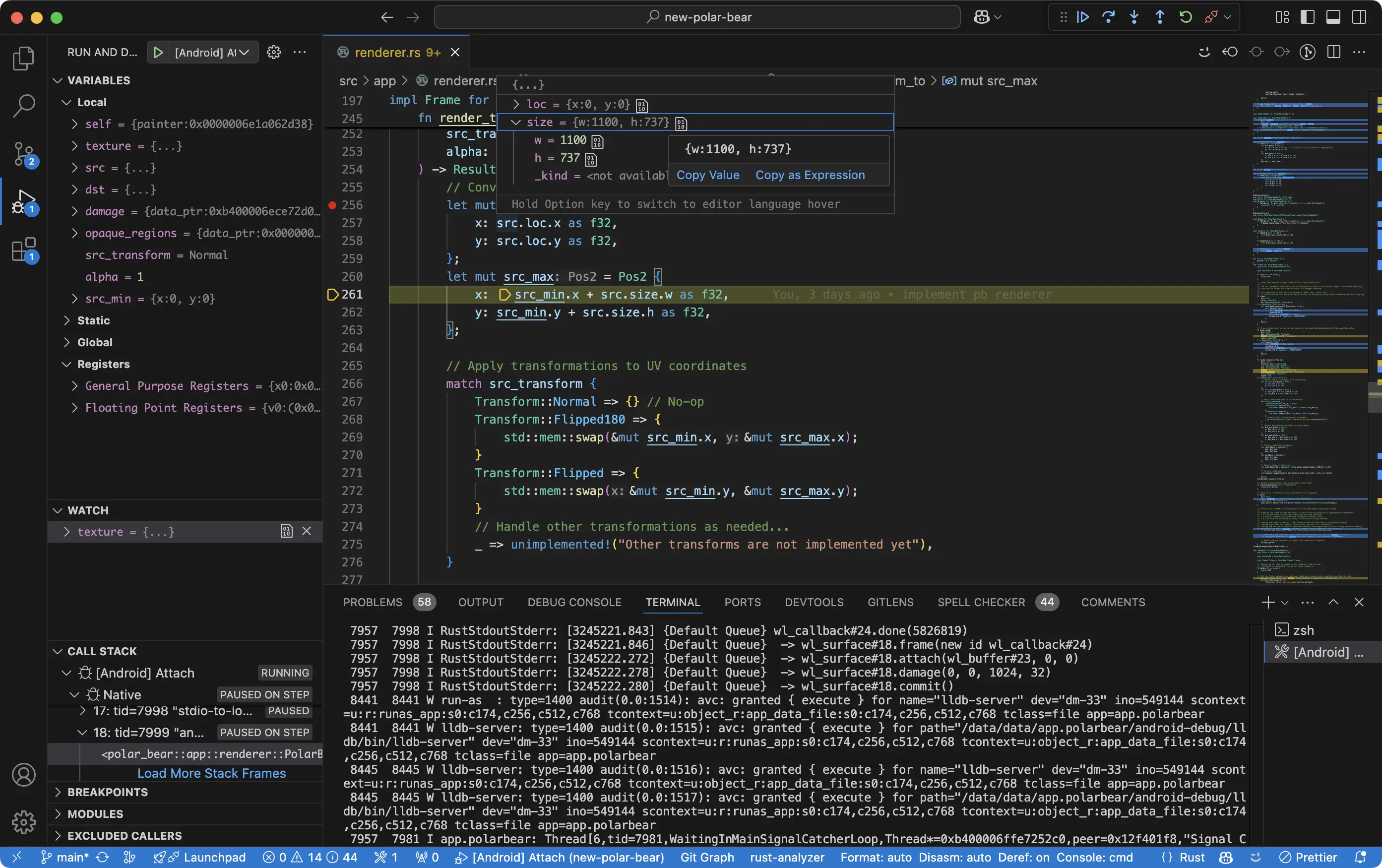Viewport: 1382px width, 868px height.
Task: Expand General Purpose Registers
Action: pyautogui.click(x=74, y=385)
